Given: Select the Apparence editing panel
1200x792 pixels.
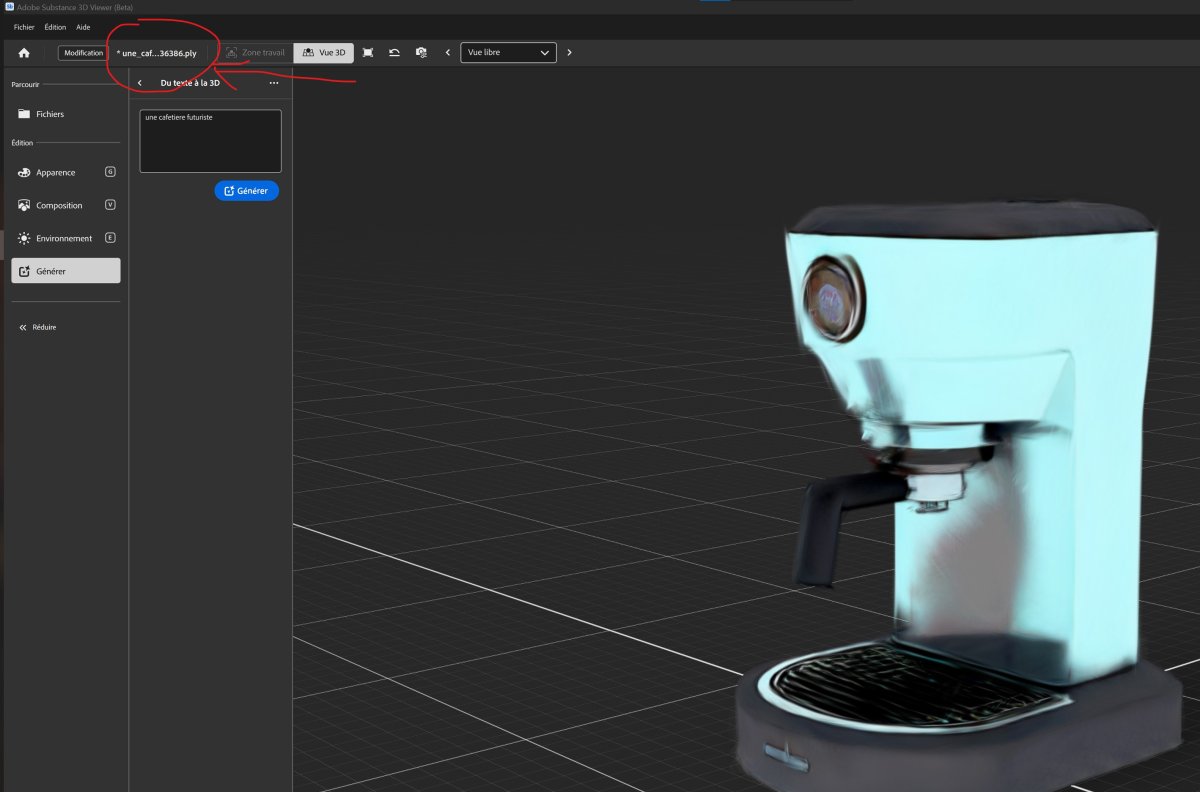Looking at the screenshot, I should pos(55,172).
